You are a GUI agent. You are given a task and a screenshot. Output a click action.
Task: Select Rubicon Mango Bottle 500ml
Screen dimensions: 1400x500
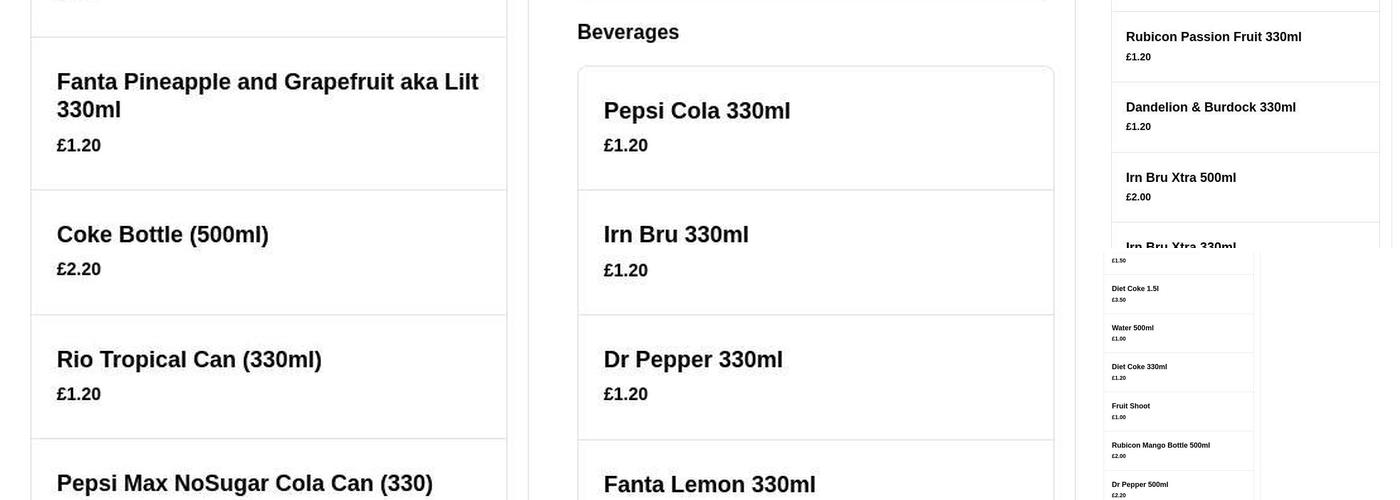(x=1160, y=445)
